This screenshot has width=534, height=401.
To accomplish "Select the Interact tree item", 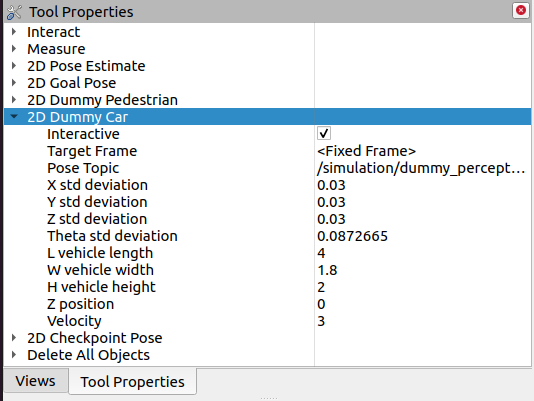I will 53,32.
